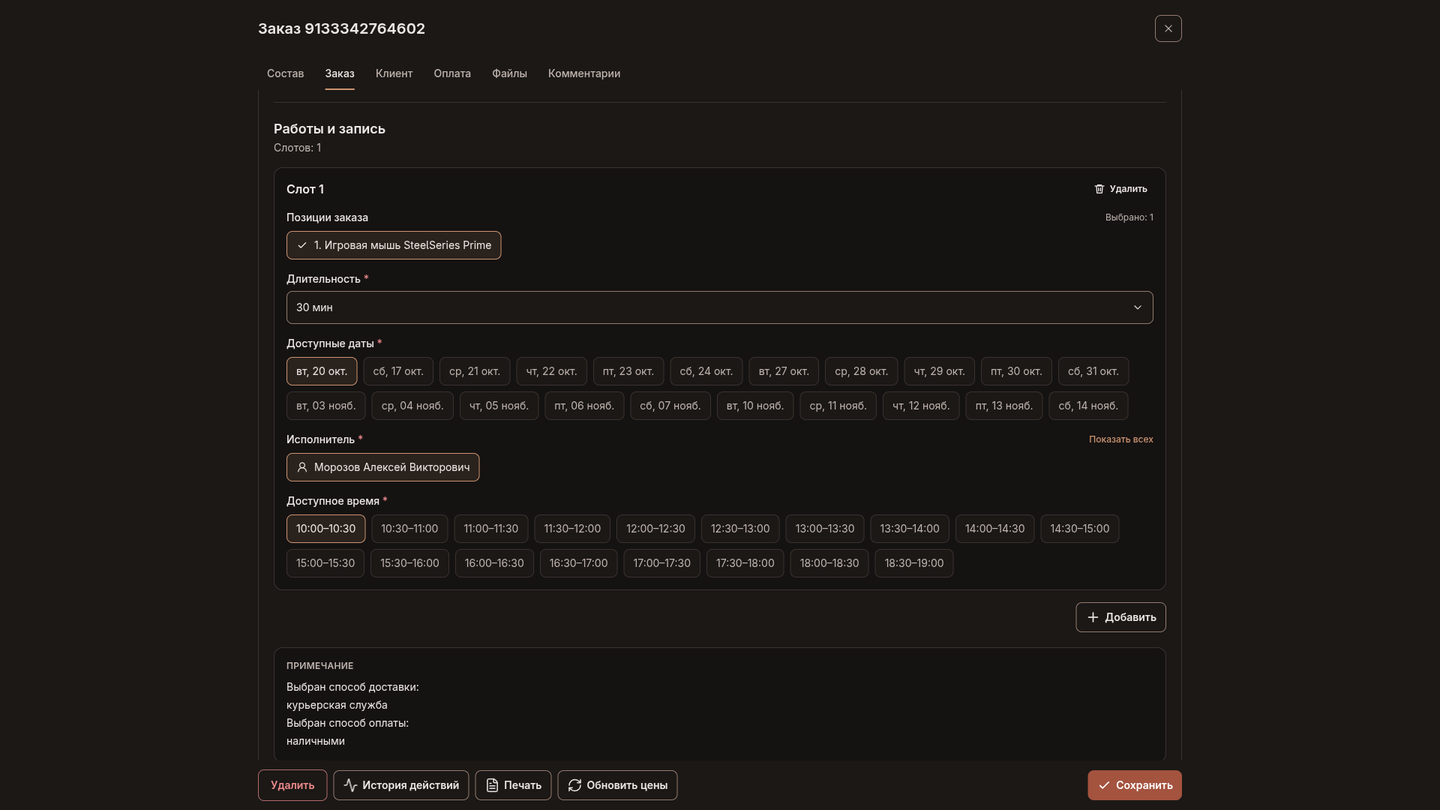Click the document icon on Печать
This screenshot has width=1440, height=810.
pyautogui.click(x=492, y=785)
